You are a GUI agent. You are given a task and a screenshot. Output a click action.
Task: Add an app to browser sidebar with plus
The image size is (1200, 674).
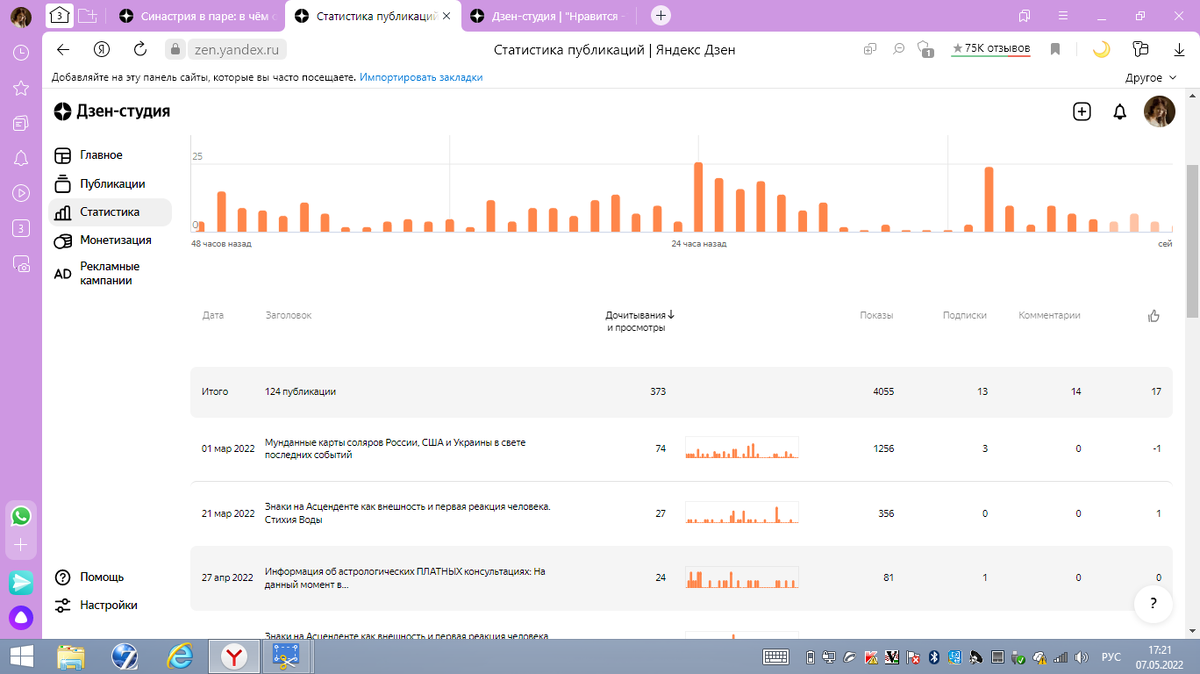tap(20, 546)
